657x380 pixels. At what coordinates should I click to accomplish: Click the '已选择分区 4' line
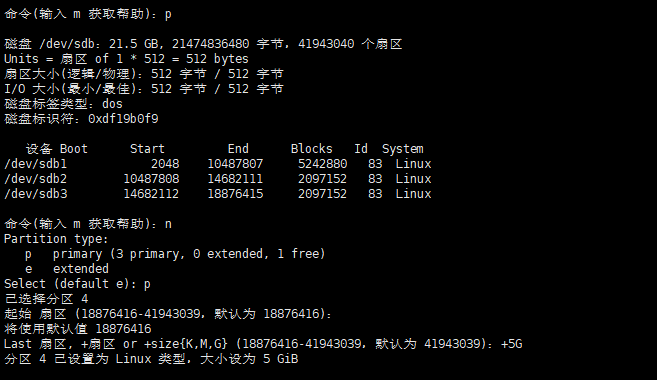pos(46,299)
